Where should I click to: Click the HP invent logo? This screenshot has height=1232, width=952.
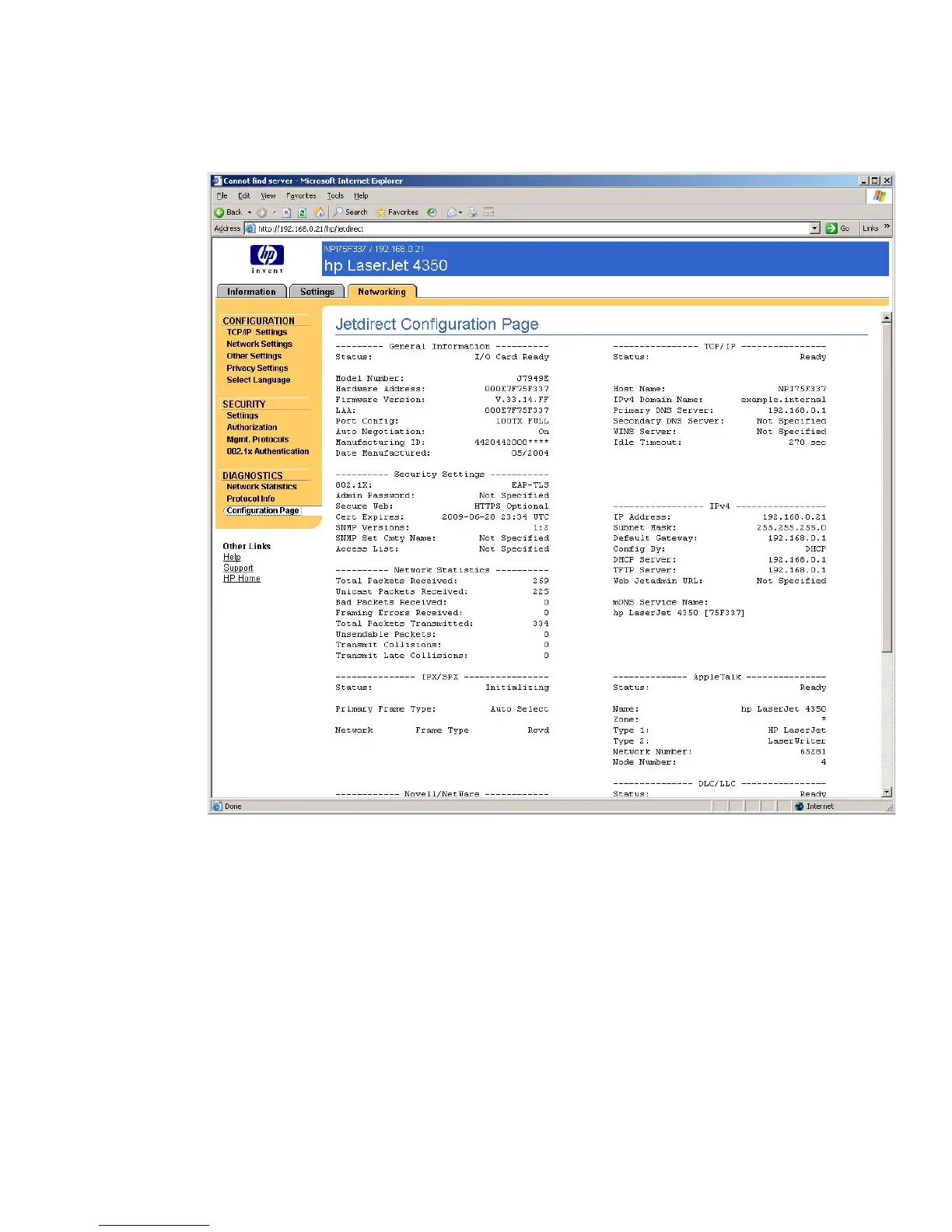point(267,259)
